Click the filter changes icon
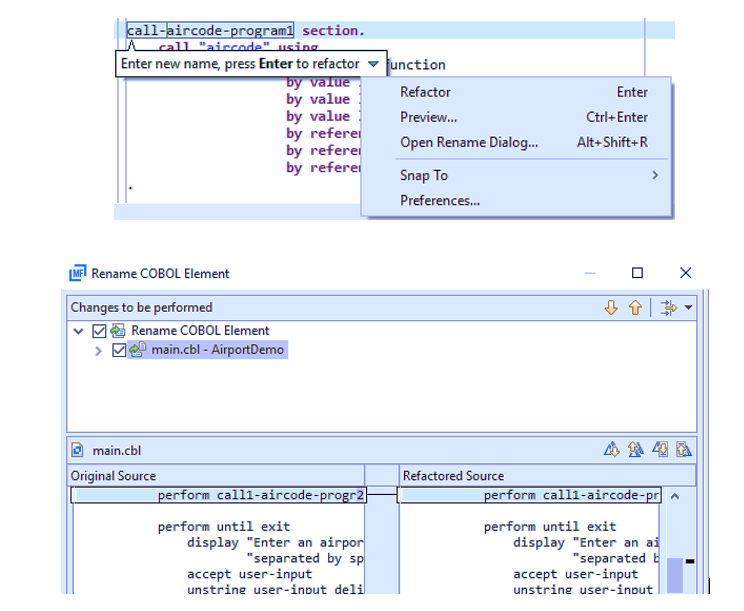Image resolution: width=744 pixels, height=611 pixels. (669, 307)
